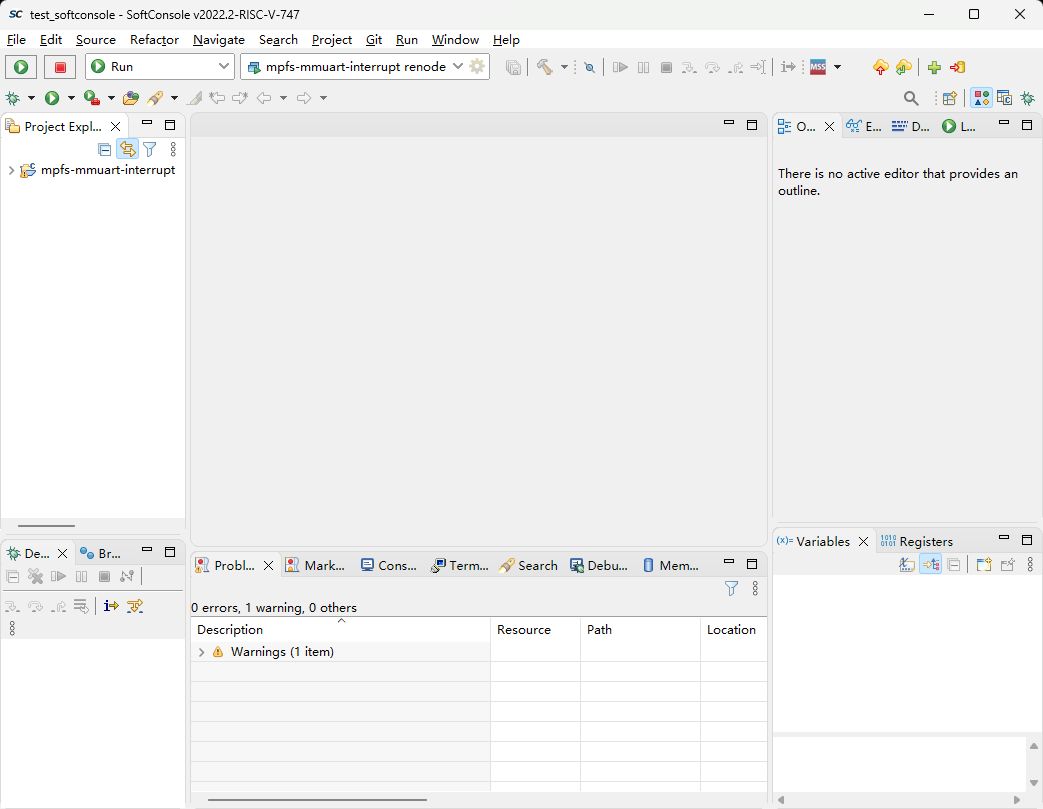
Task: Open the Problems view menu dots
Action: [755, 589]
